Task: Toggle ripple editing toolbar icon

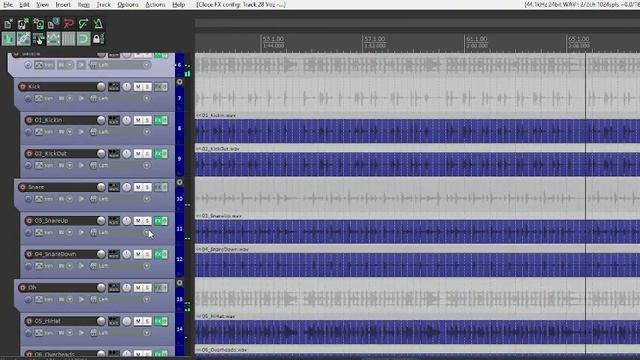Action: (38, 39)
